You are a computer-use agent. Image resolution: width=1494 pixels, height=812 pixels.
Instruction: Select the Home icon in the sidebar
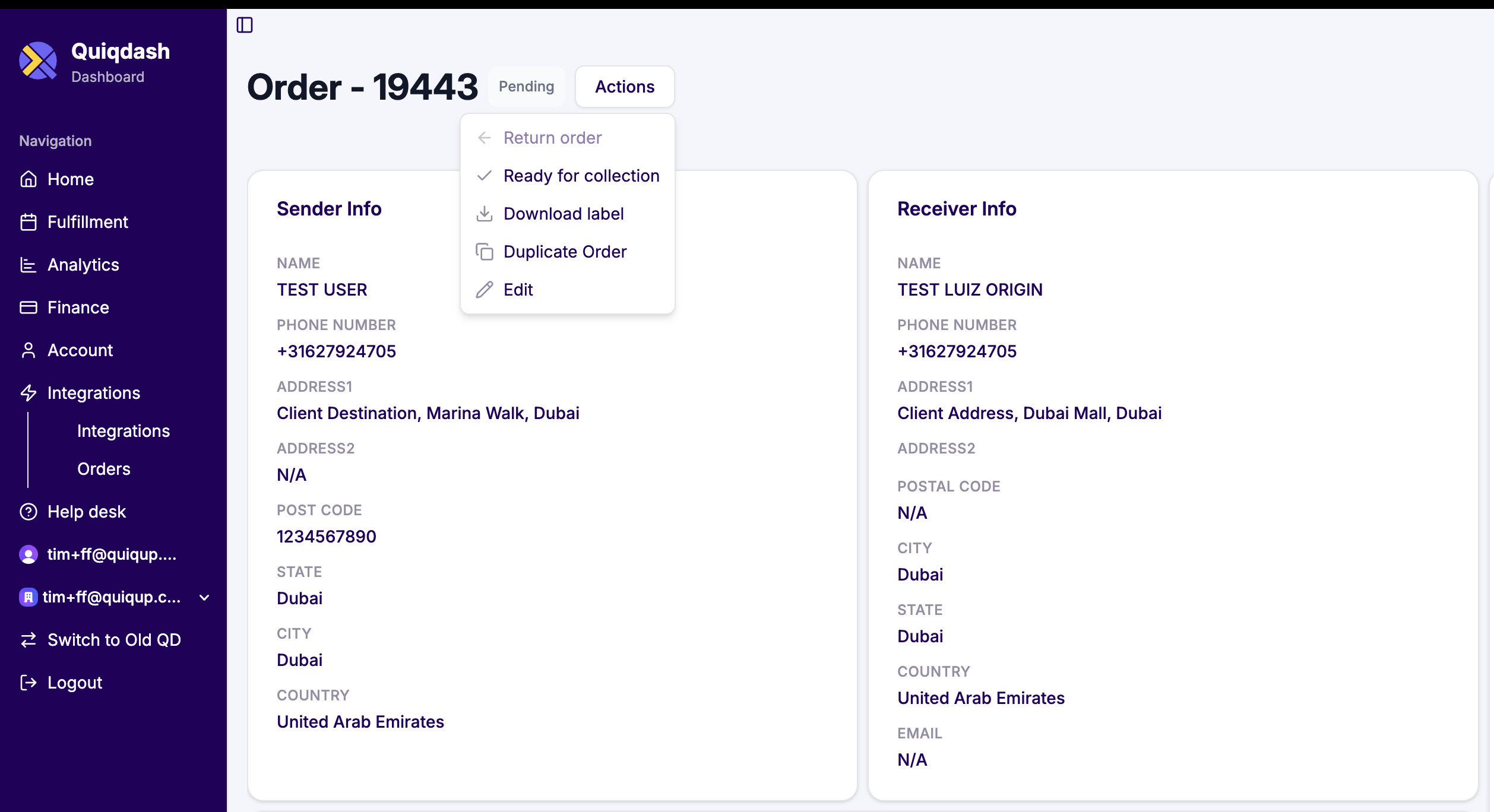pyautogui.click(x=30, y=179)
